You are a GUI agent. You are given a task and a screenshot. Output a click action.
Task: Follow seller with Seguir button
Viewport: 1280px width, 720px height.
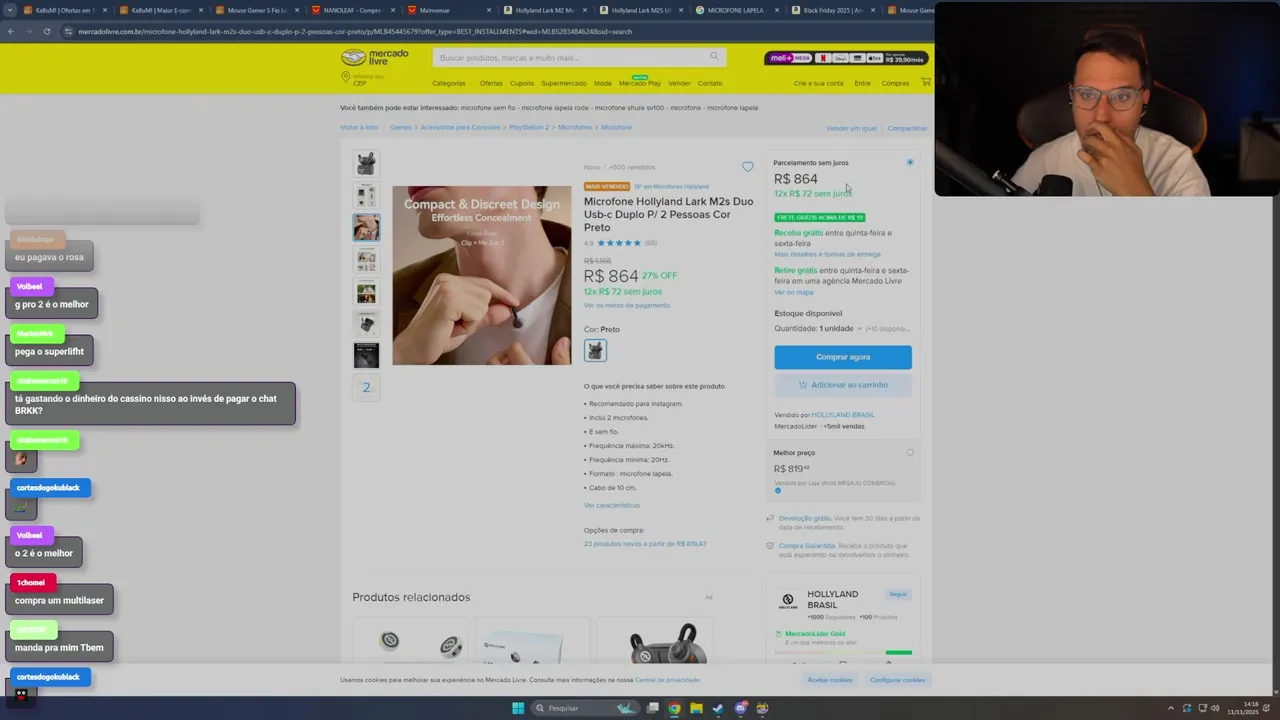pos(898,594)
